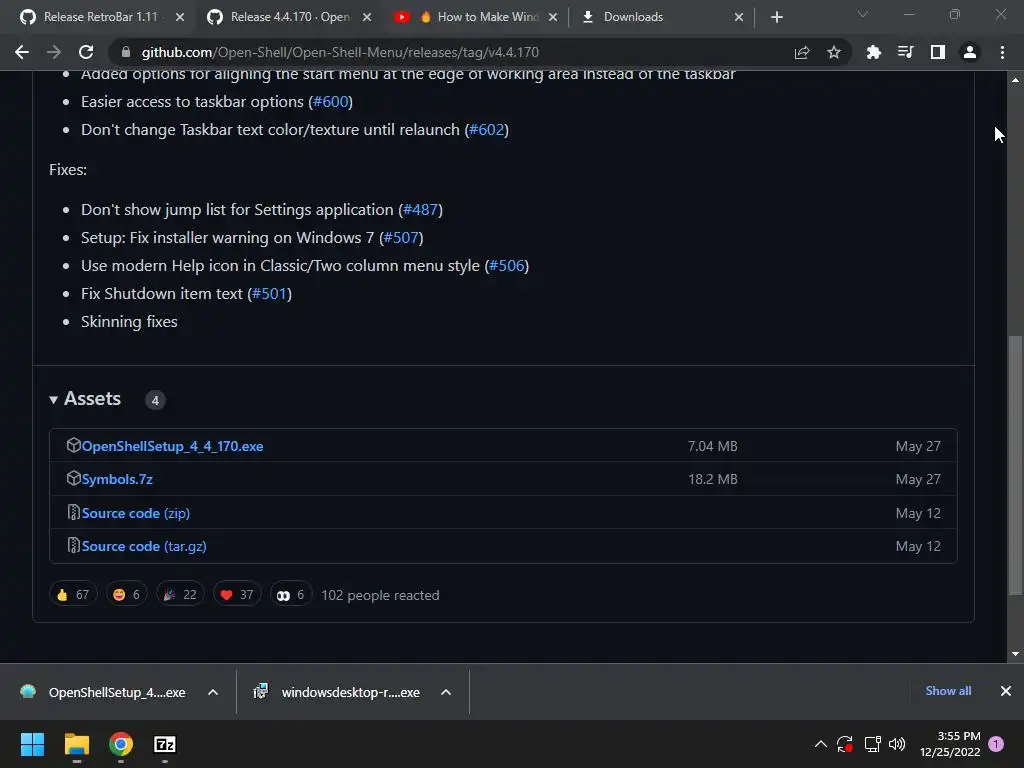
Task: Open the Chrome Extensions puzzle icon
Action: click(873, 52)
